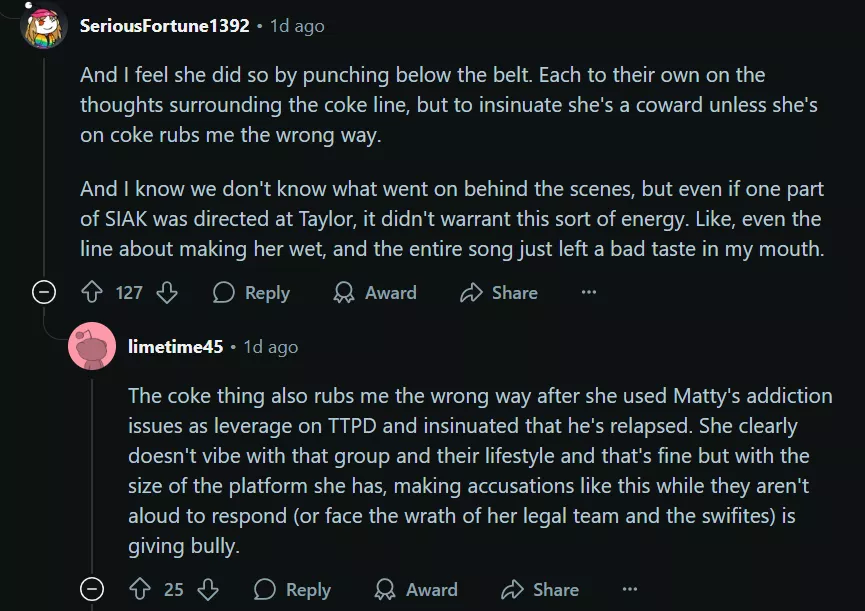
Task: Open more options for SeriousFortune1392's comment
Action: (x=589, y=293)
